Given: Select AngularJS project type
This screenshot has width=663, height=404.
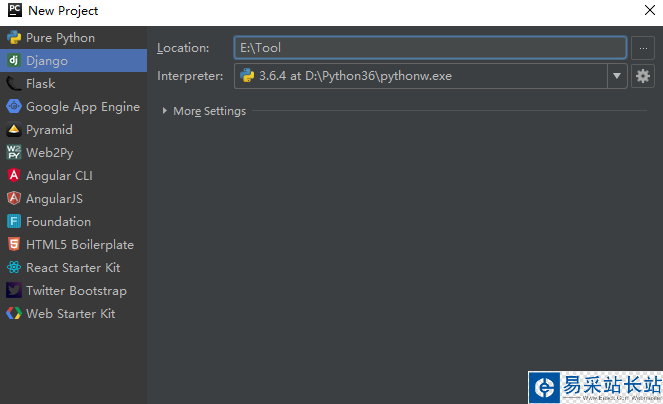Looking at the screenshot, I should coord(74,198).
